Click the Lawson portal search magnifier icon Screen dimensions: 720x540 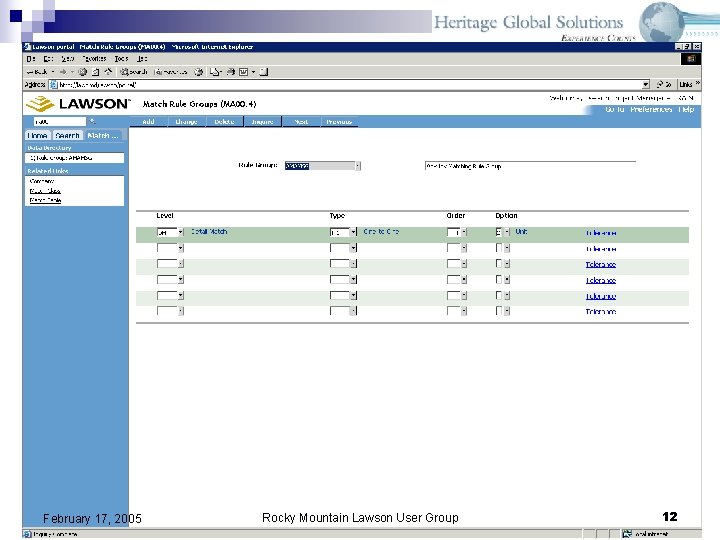click(92, 121)
